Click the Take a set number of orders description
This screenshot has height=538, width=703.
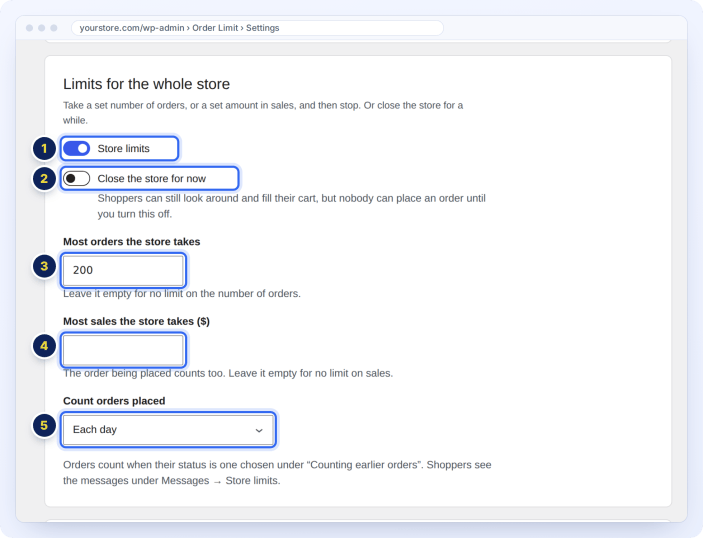click(263, 113)
